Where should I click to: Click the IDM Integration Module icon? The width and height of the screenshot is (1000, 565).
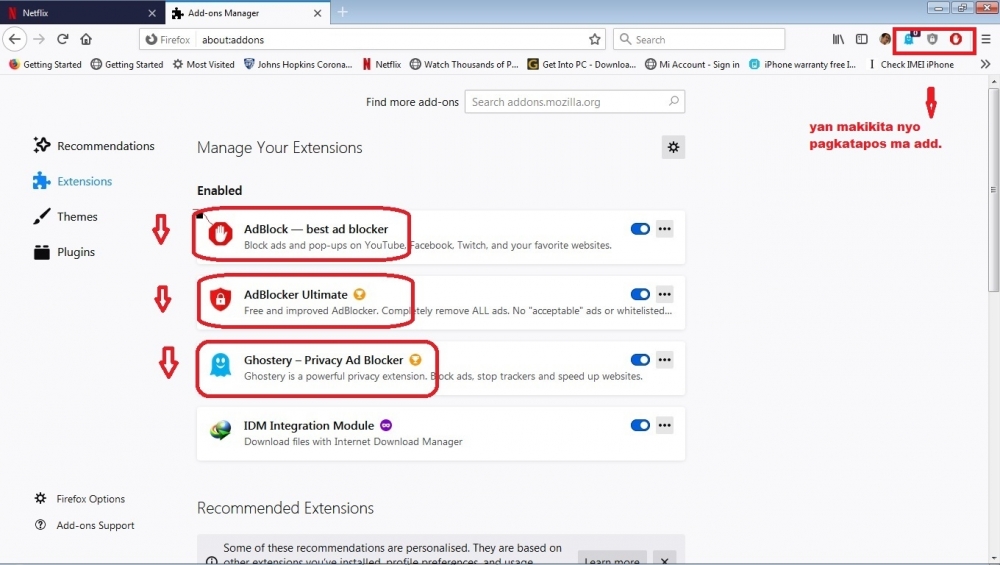pyautogui.click(x=220, y=430)
